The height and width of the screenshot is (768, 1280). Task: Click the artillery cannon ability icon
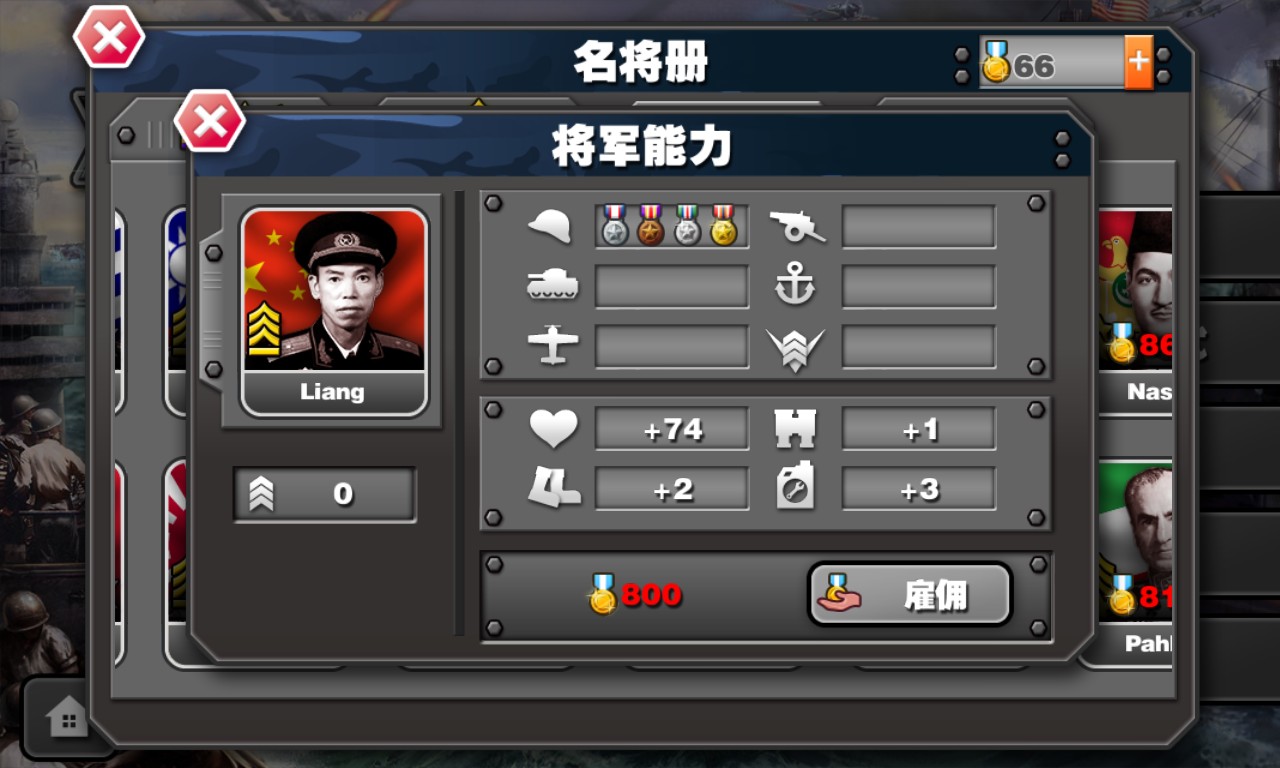pos(797,227)
